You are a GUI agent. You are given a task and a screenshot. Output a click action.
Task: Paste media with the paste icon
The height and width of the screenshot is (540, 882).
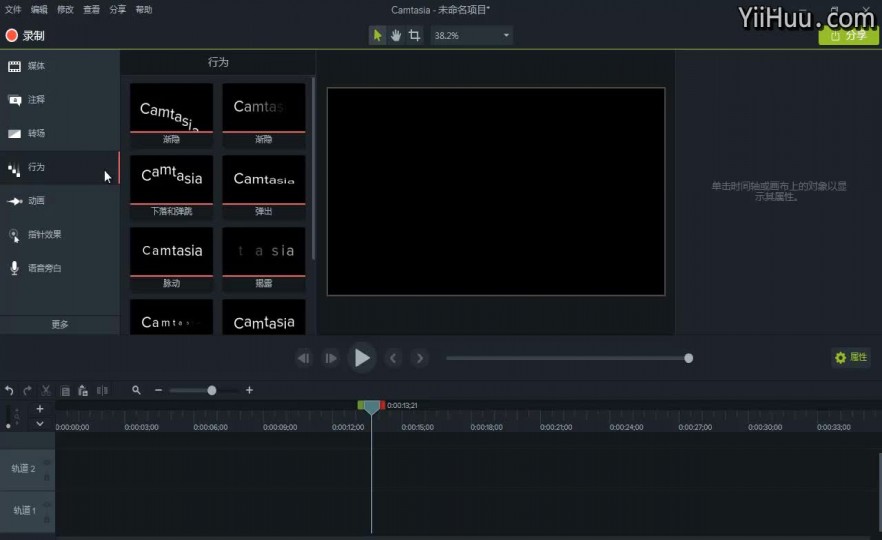coord(83,390)
